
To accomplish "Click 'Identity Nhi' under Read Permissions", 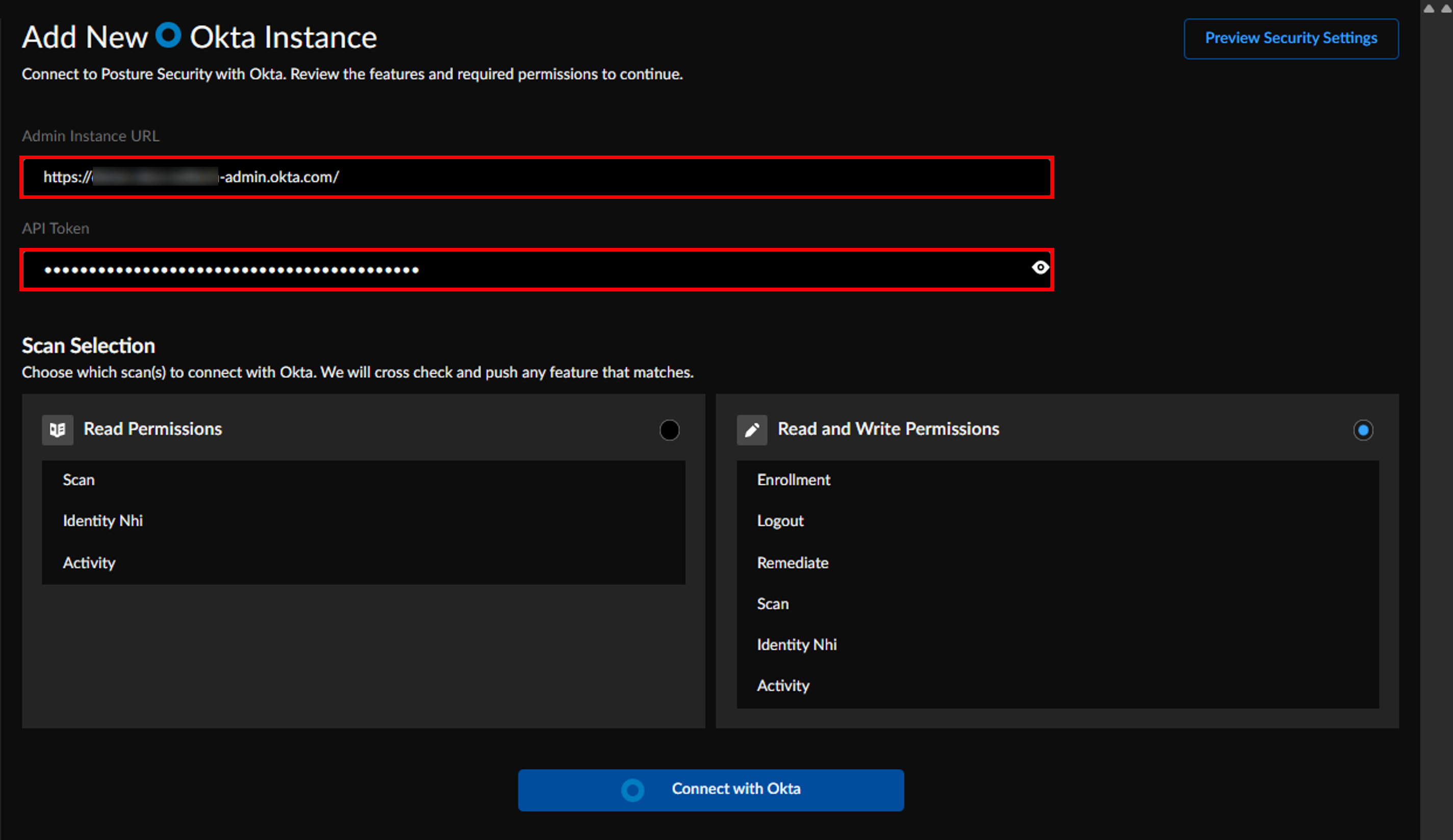I will coord(103,521).
